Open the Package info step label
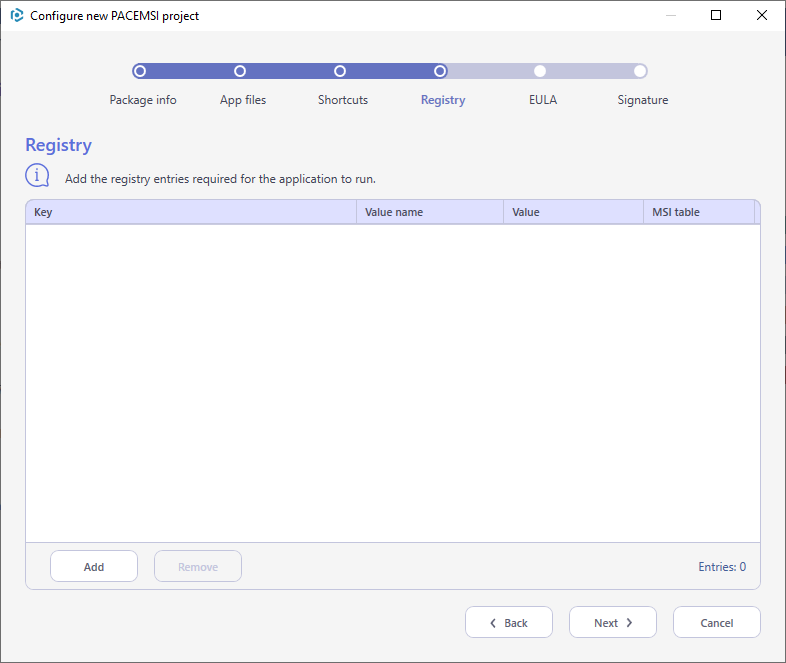Image resolution: width=786 pixels, height=663 pixels. click(x=143, y=100)
